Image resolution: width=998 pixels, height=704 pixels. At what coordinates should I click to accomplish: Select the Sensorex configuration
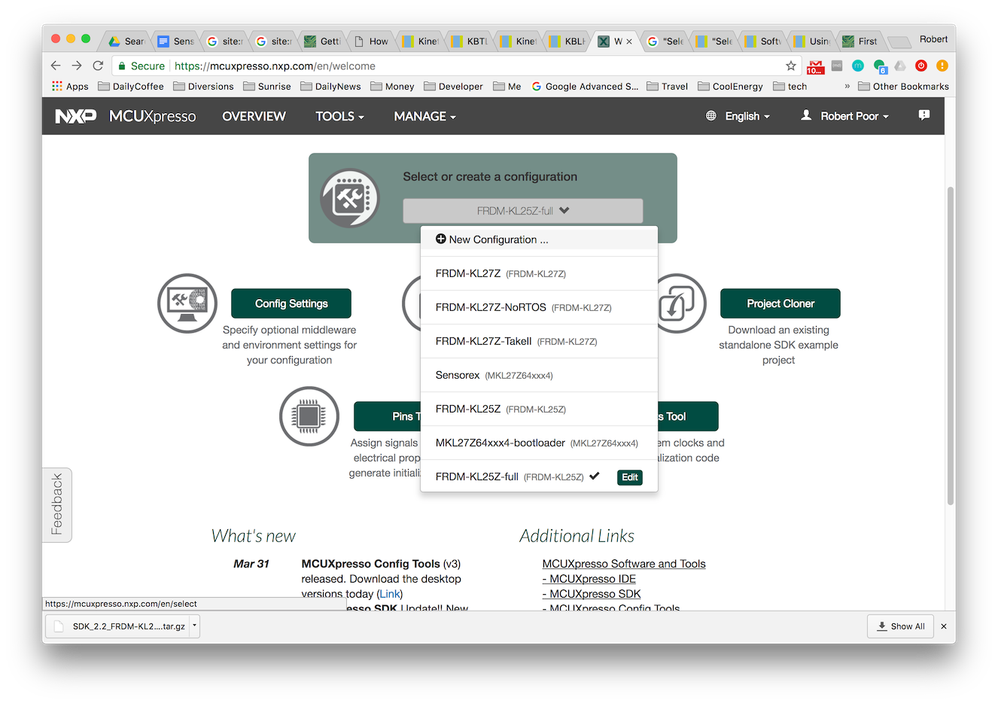pos(539,375)
